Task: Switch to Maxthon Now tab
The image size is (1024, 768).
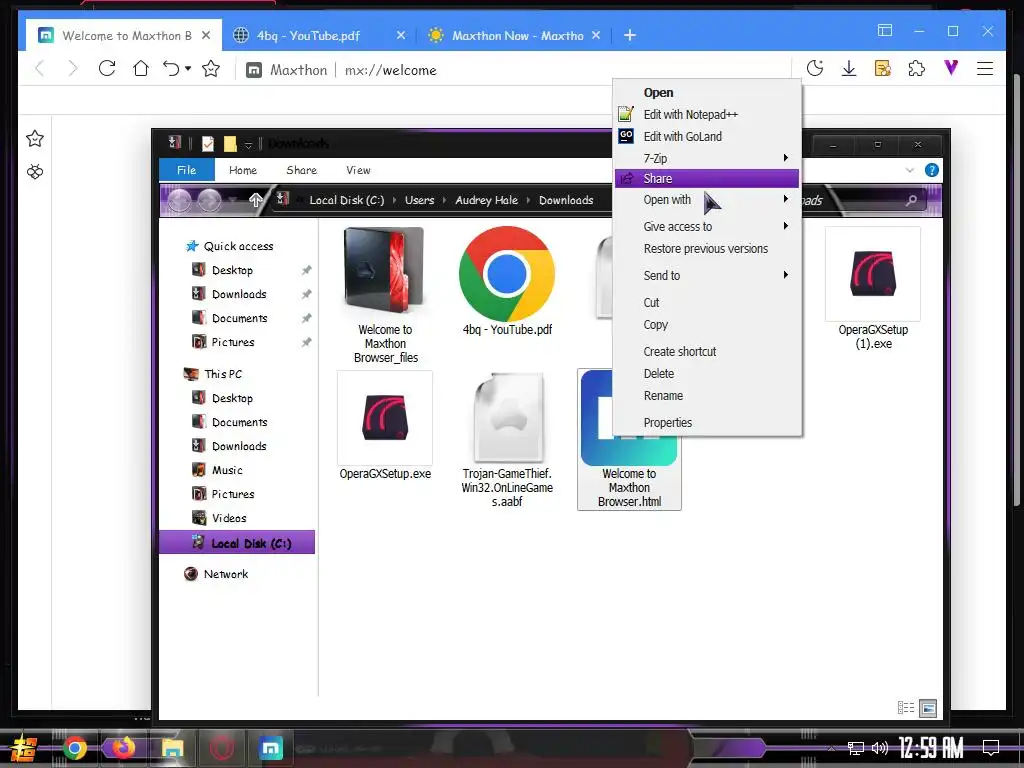Action: 517,35
